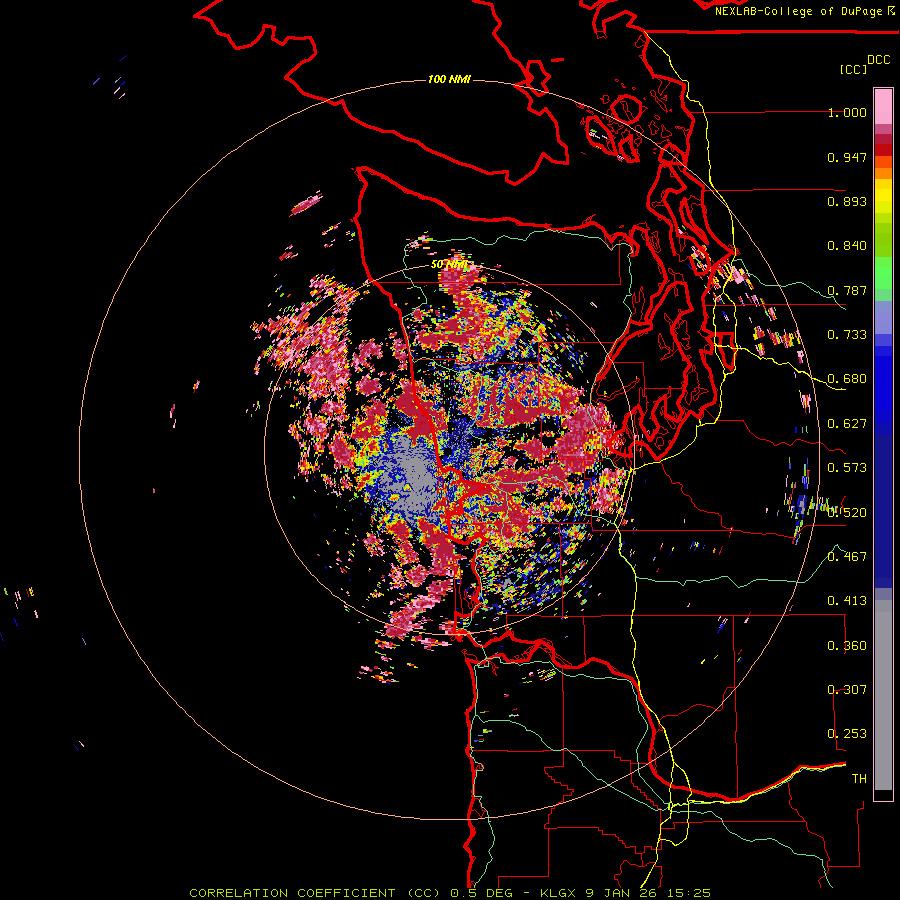Click the 1.000 scale value
The image size is (900, 900).
pyautogui.click(x=847, y=112)
